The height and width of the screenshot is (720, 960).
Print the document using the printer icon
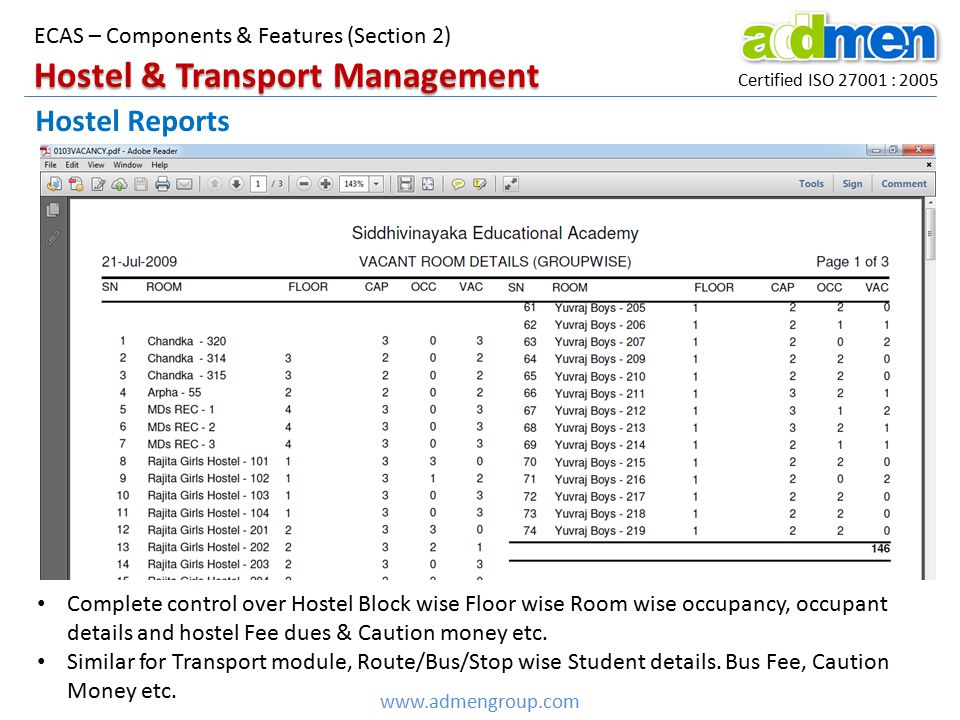pos(162,184)
